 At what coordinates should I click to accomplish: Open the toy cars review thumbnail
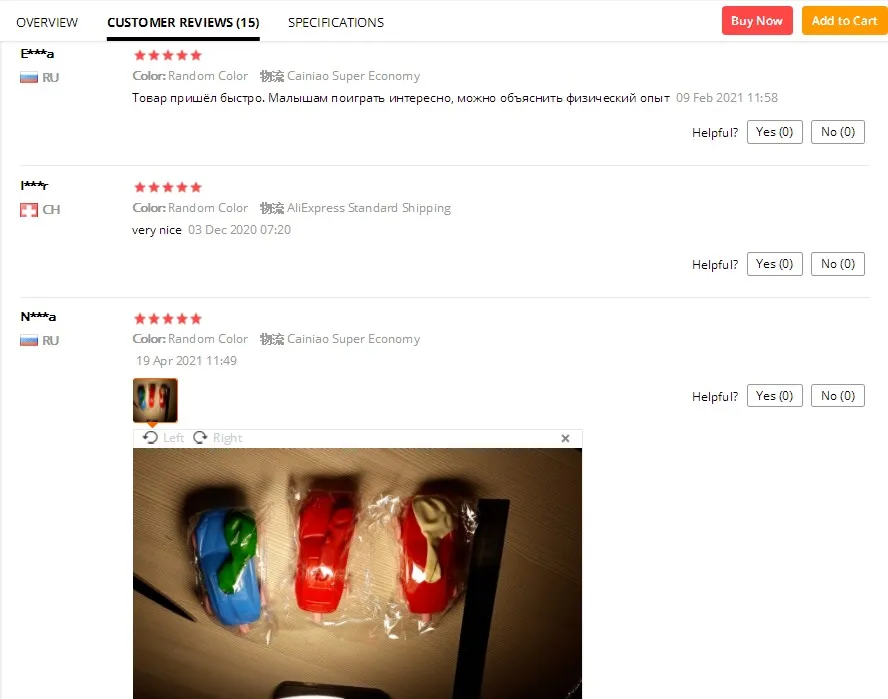click(x=155, y=400)
